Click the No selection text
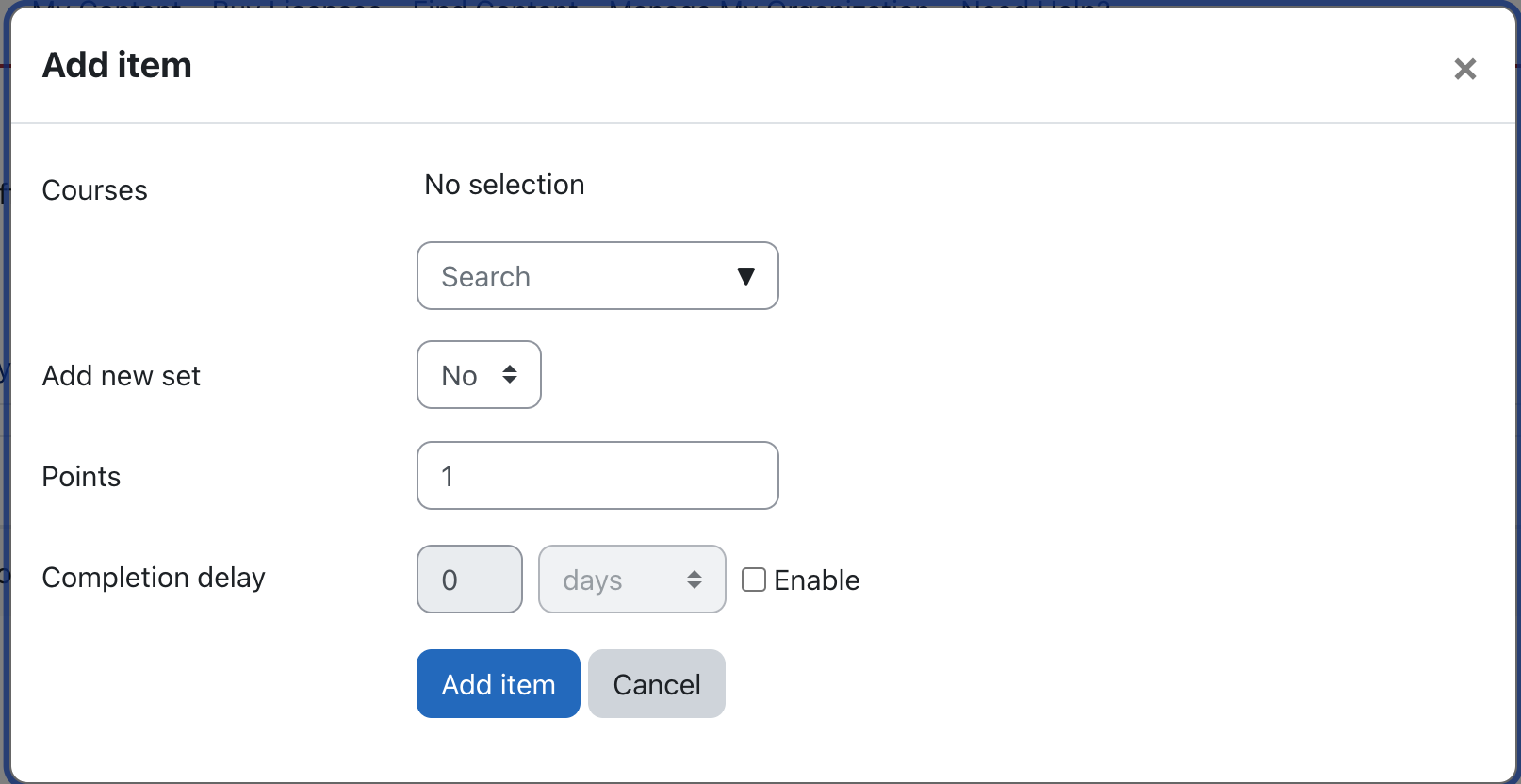1521x784 pixels. click(504, 185)
